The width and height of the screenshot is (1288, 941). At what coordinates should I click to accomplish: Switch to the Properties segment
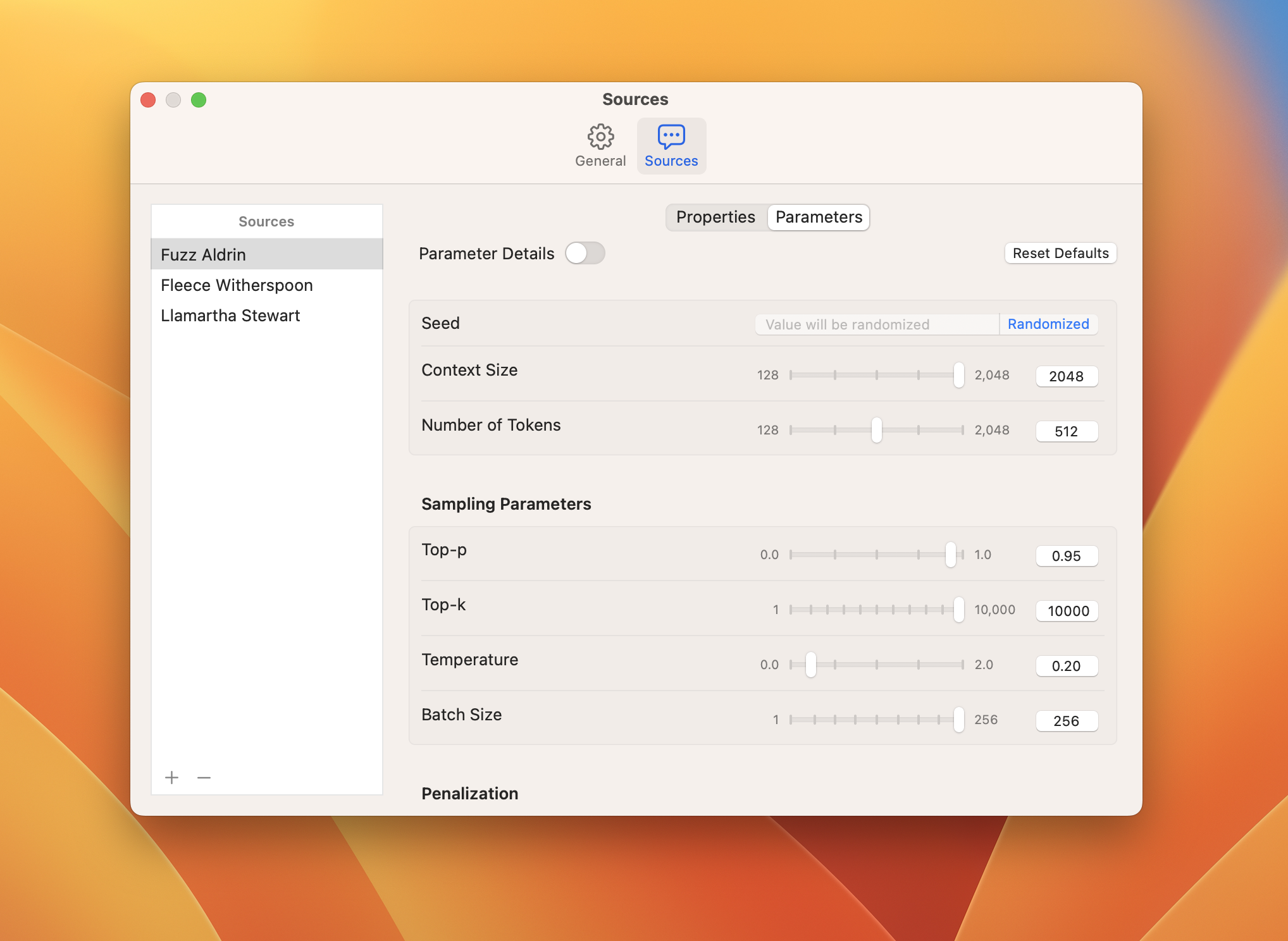pos(715,218)
